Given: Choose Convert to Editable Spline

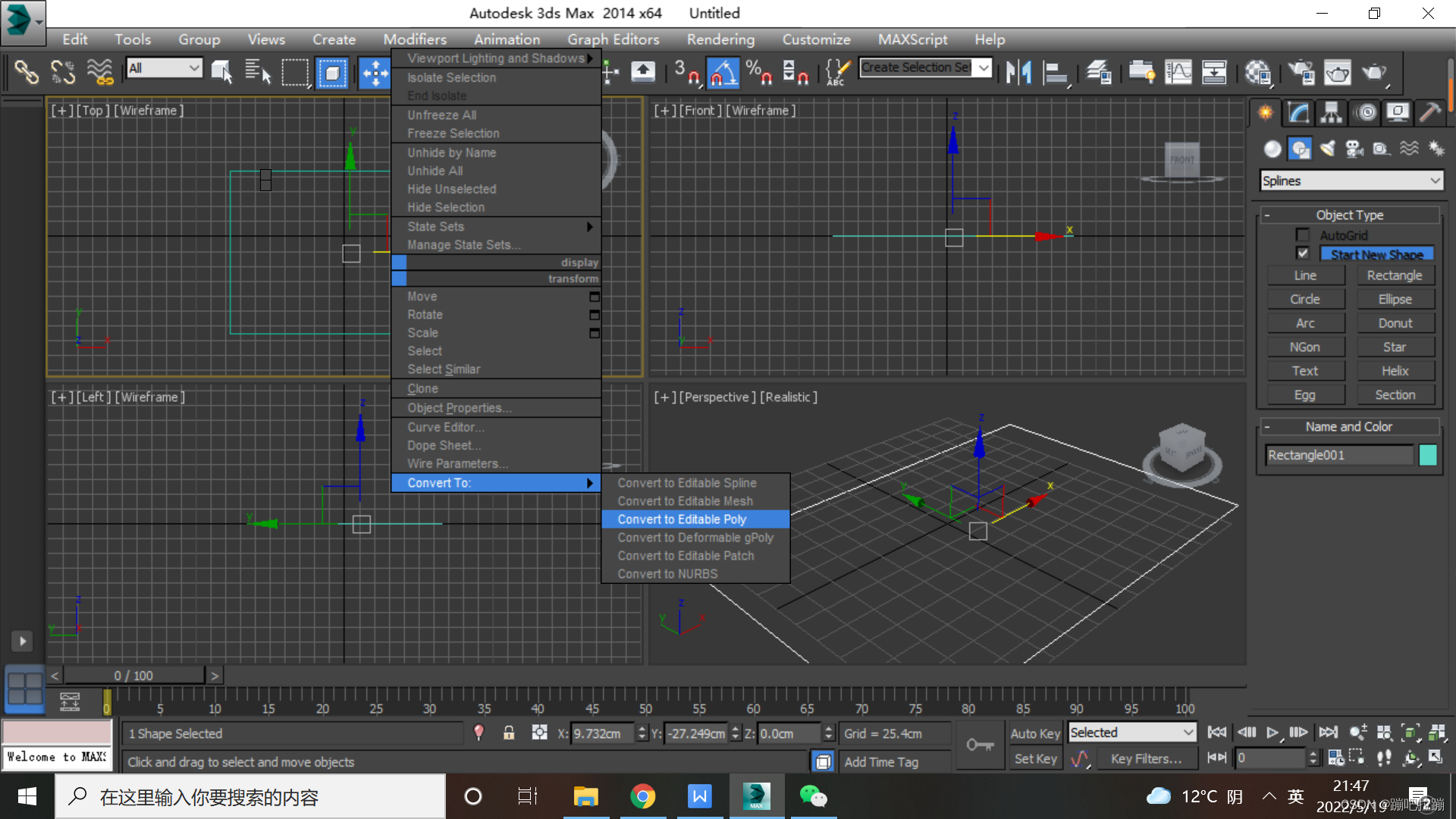Looking at the screenshot, I should (x=695, y=483).
